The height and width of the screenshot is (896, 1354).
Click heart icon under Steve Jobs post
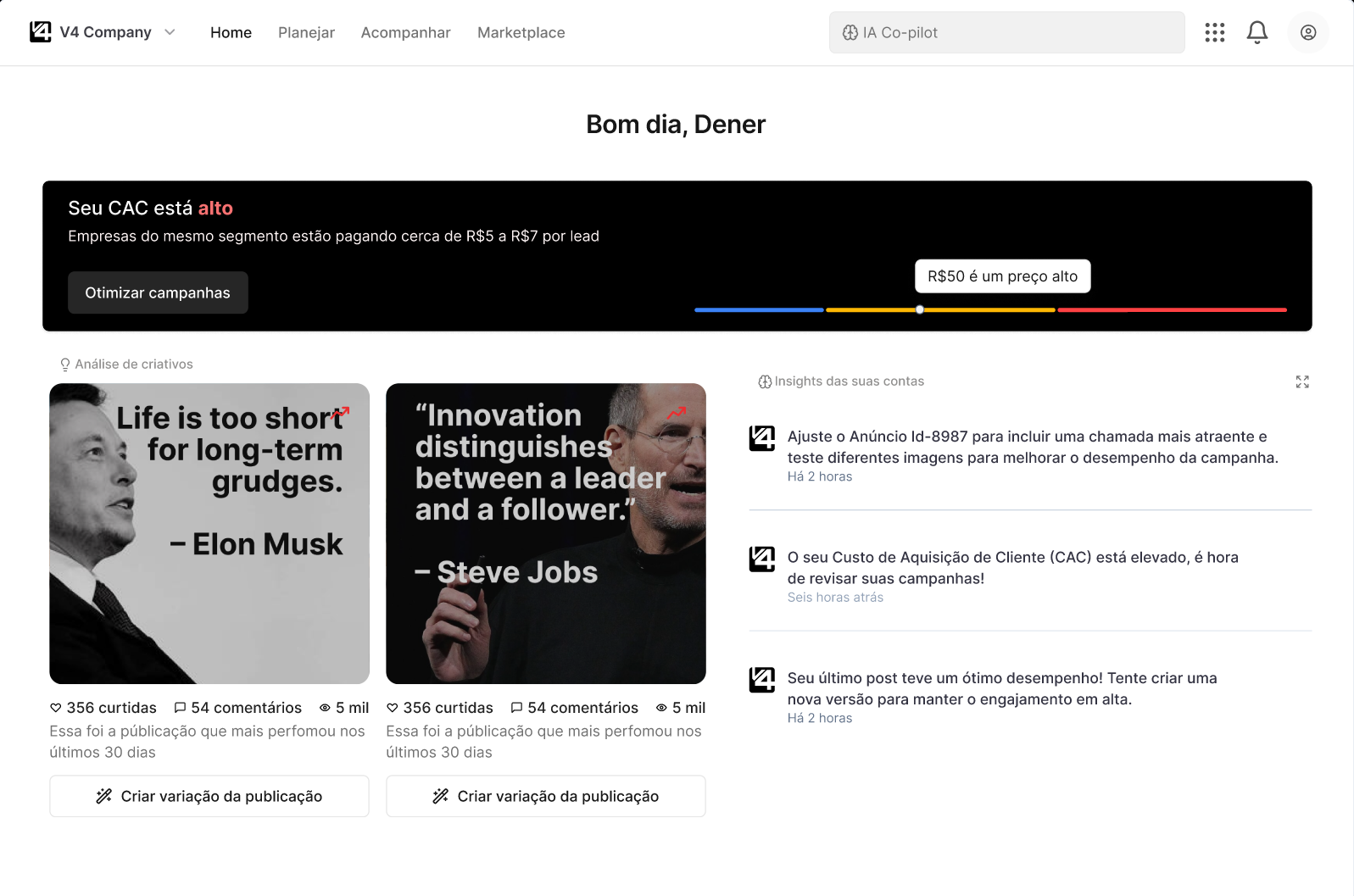[x=393, y=708]
